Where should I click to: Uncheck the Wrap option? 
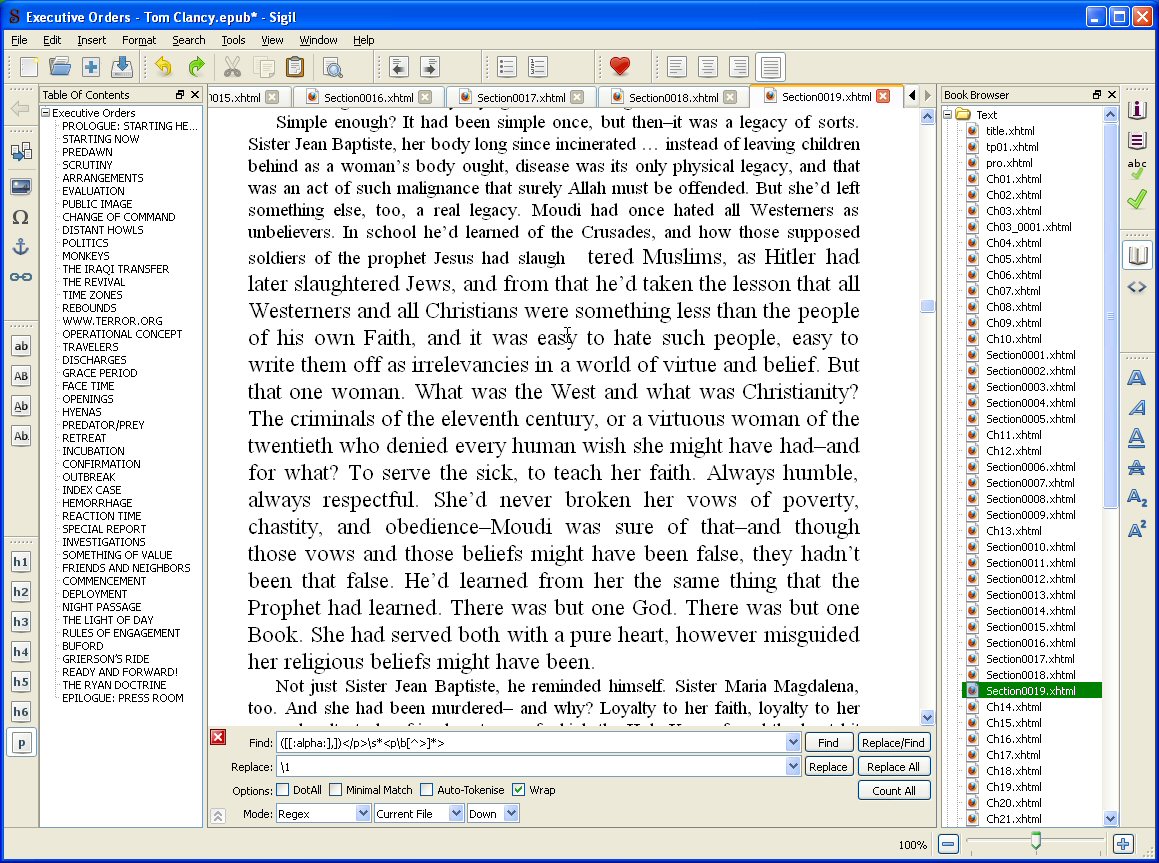(518, 790)
